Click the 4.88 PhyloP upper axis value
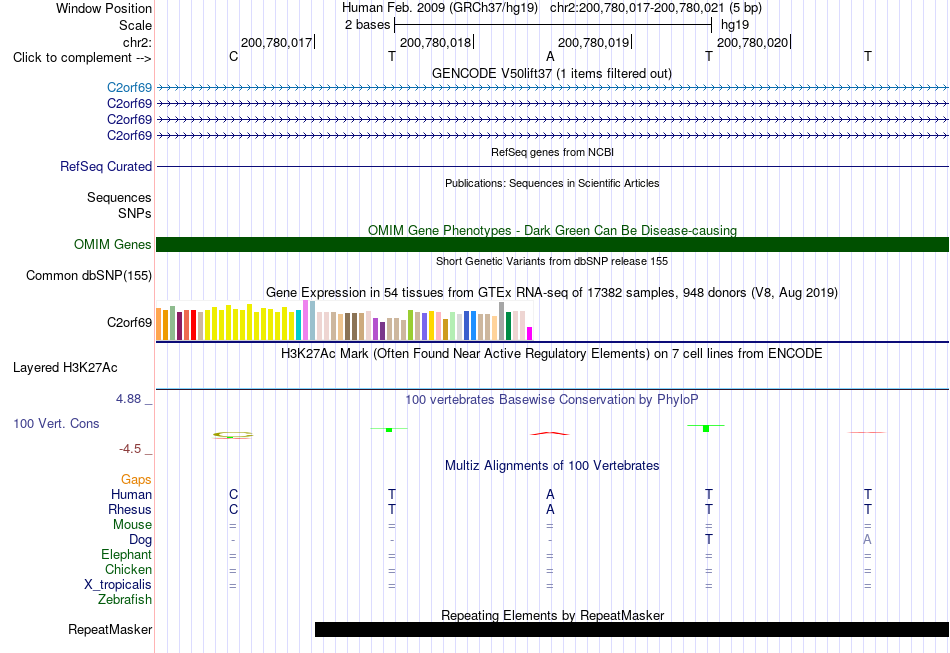Viewport: 950px width, 653px height. coord(128,399)
